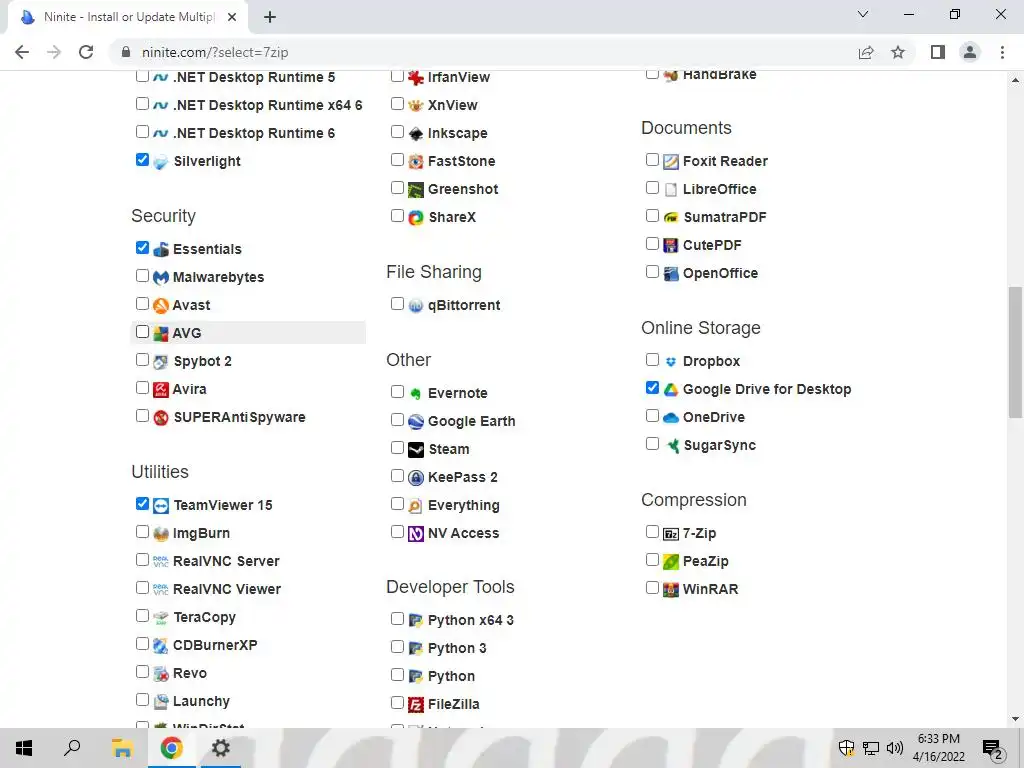Viewport: 1024px width, 768px height.
Task: Check the SumatraPDF checkbox
Action: (x=652, y=216)
